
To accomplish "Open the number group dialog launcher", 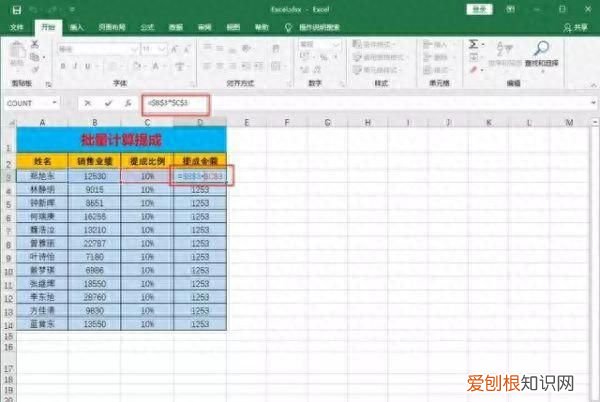I will pos(342,84).
